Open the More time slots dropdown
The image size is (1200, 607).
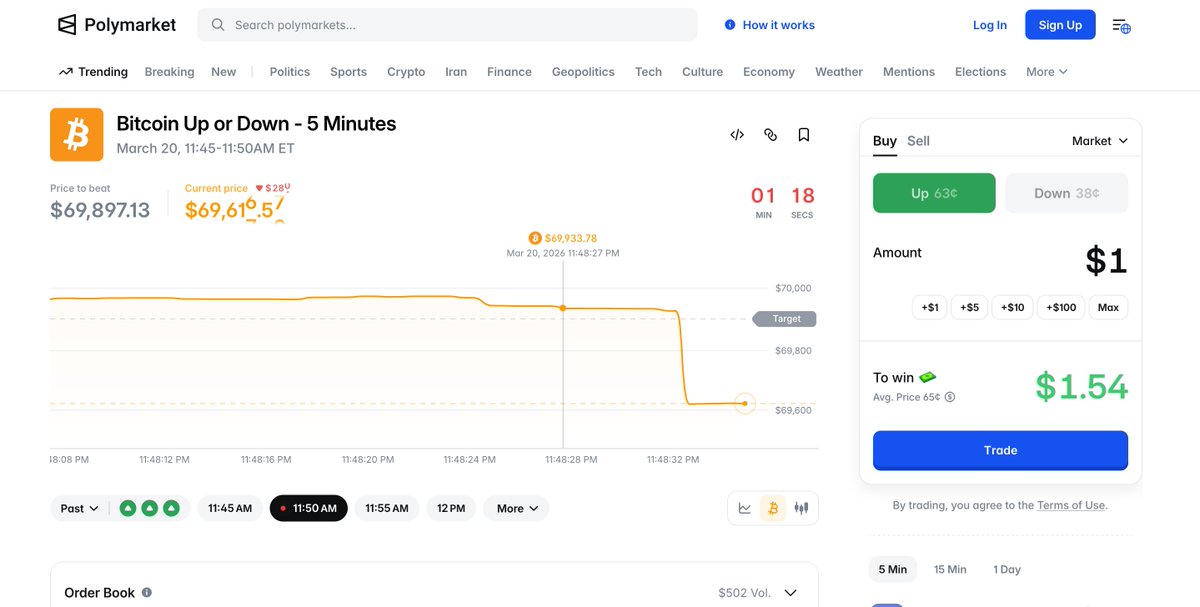click(516, 508)
